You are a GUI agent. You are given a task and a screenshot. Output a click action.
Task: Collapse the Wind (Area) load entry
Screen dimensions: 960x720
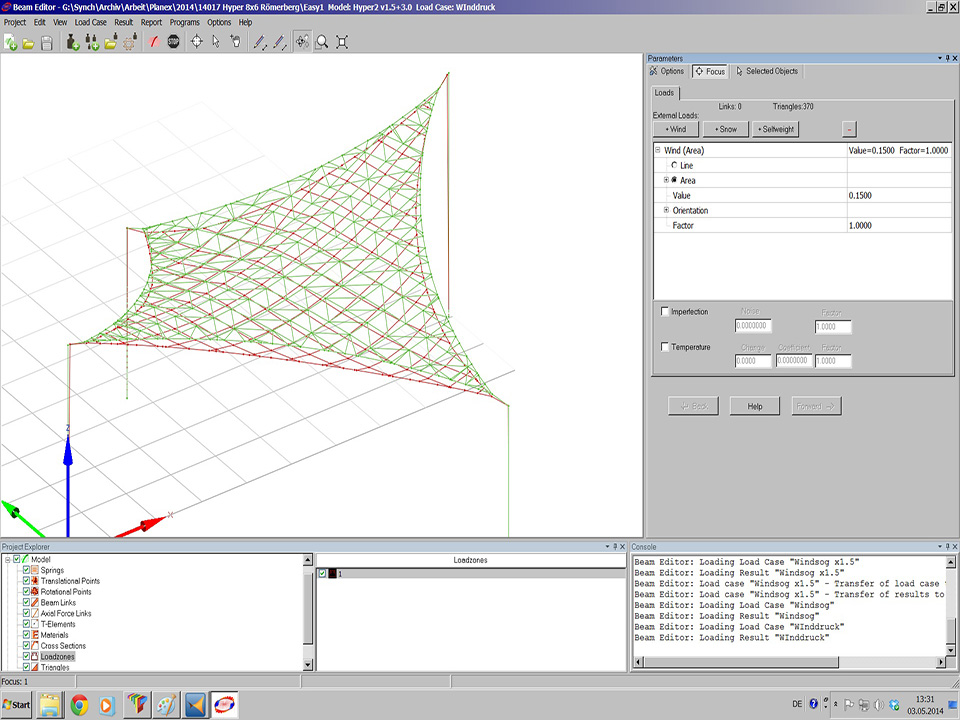[x=658, y=150]
